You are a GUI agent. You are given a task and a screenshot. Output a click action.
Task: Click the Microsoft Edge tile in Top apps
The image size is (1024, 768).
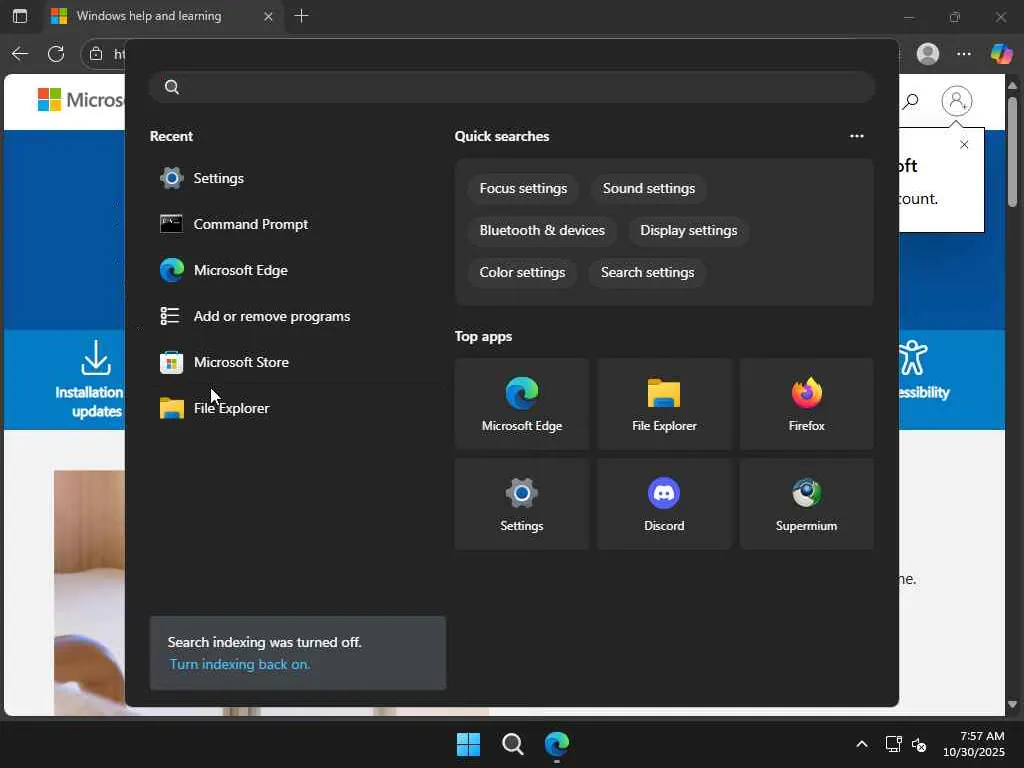(x=522, y=404)
